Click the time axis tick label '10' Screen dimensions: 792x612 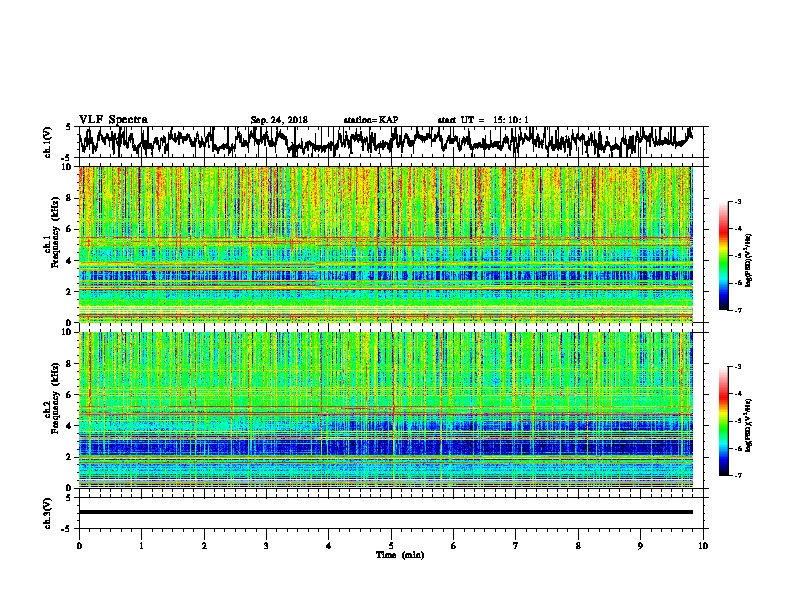[x=703, y=546]
